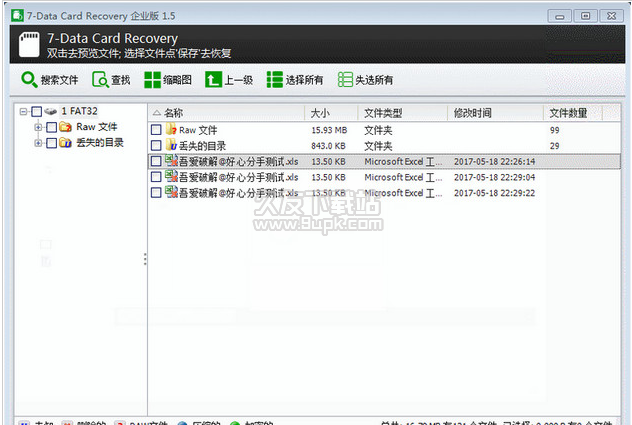Sort by 大小 column header
Screen dimensions: 632x425
coord(331,113)
